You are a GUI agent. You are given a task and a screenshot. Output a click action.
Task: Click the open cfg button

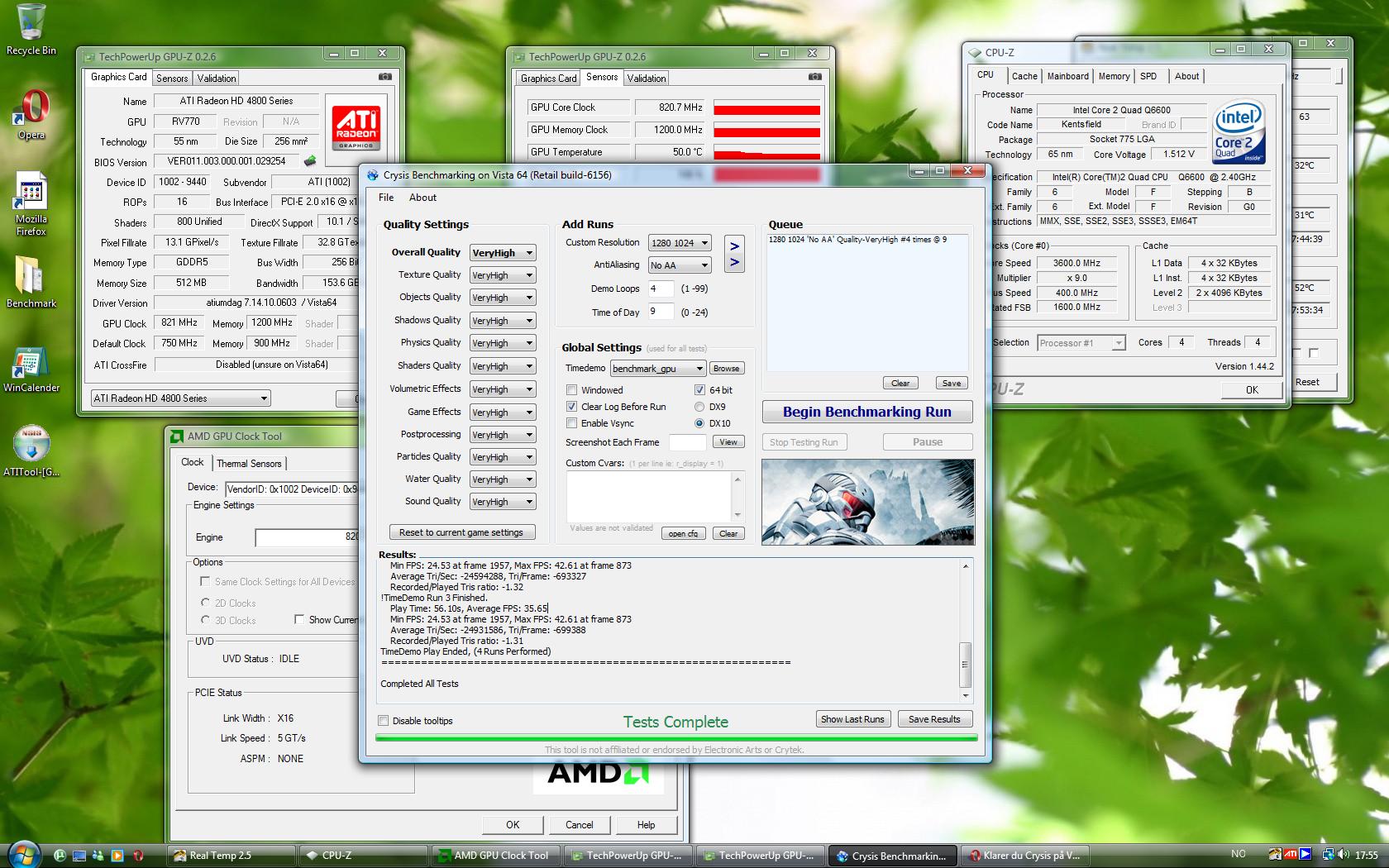coord(684,533)
